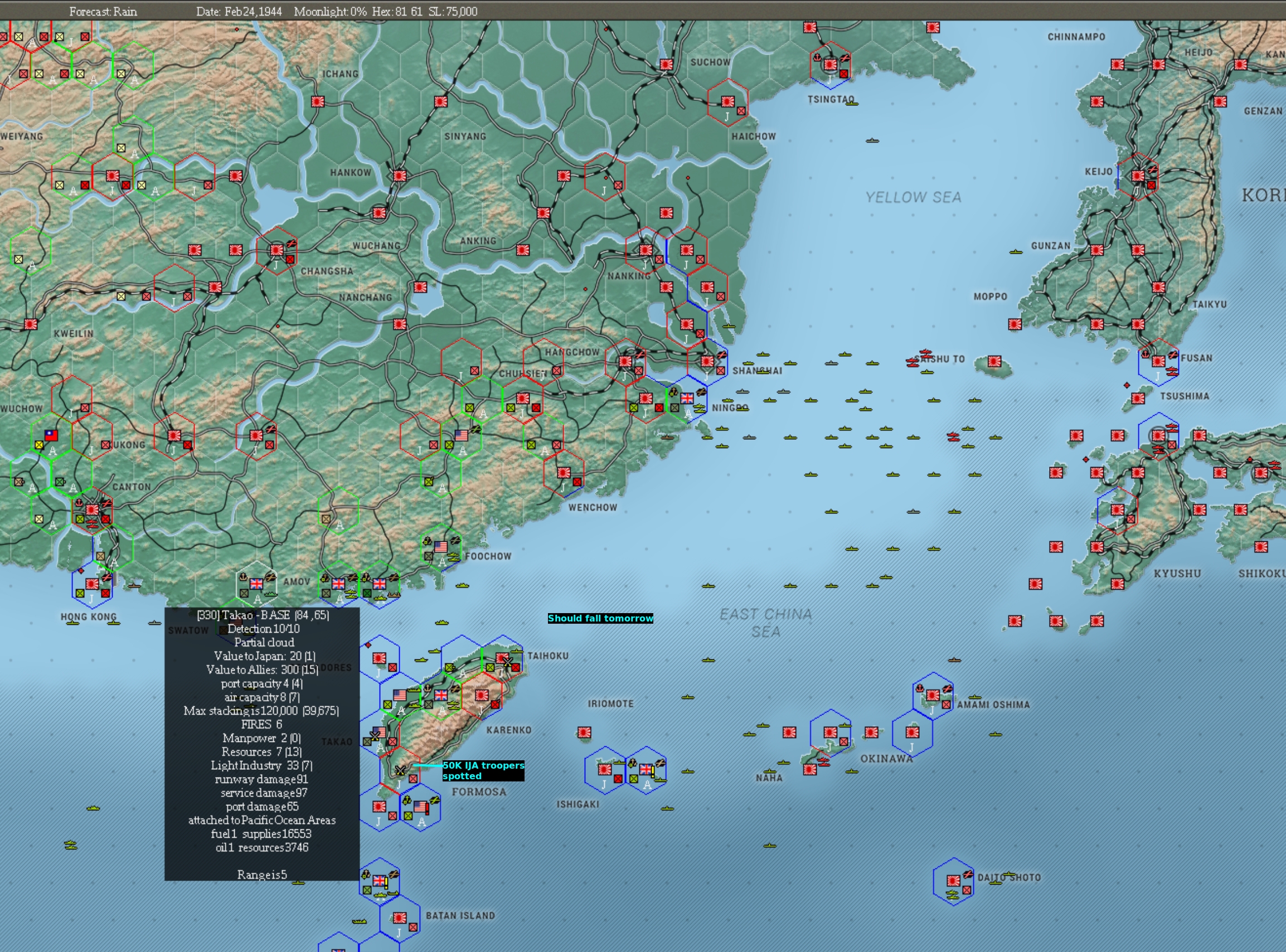Click the British flag at Ningpo
This screenshot has height=952, width=1286.
coord(687,397)
